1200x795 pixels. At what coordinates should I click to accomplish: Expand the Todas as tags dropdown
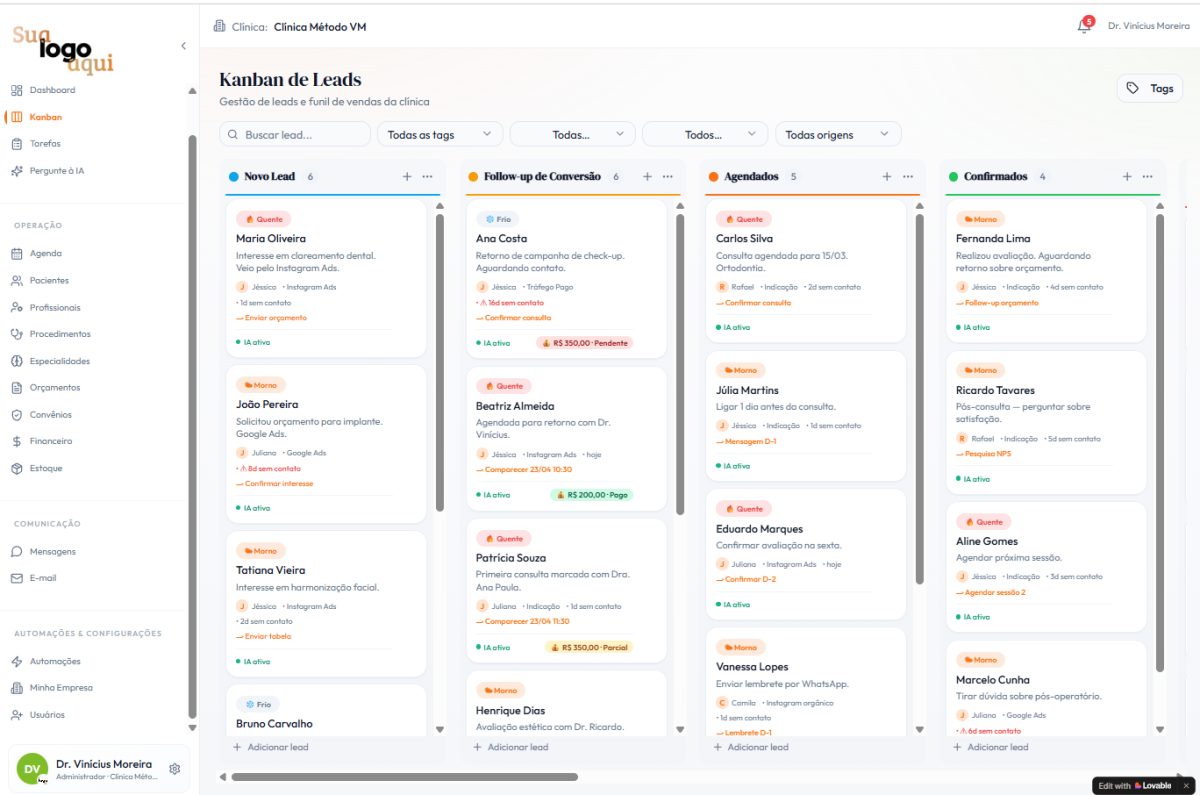point(440,134)
